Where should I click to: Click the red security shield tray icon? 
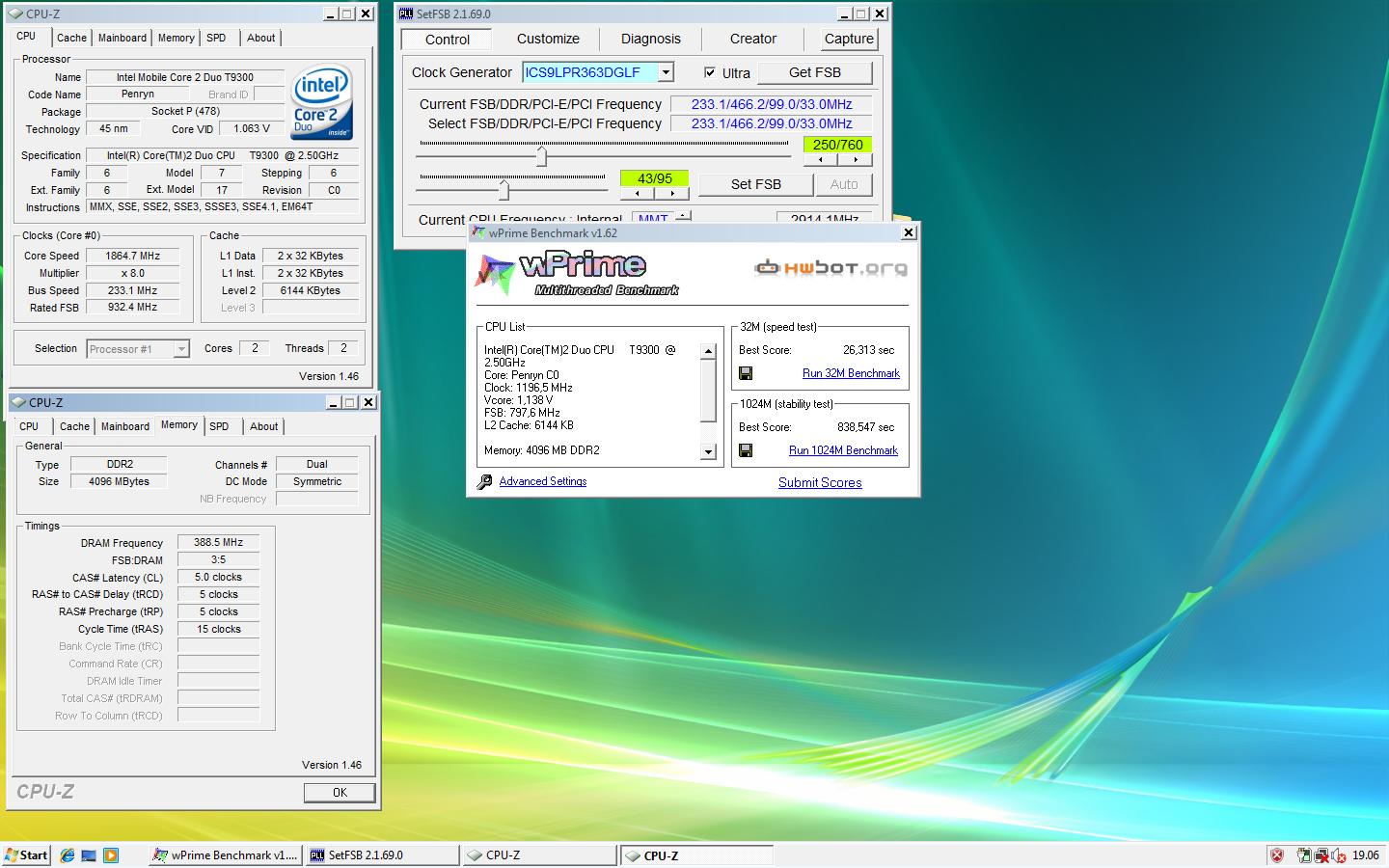click(1277, 855)
